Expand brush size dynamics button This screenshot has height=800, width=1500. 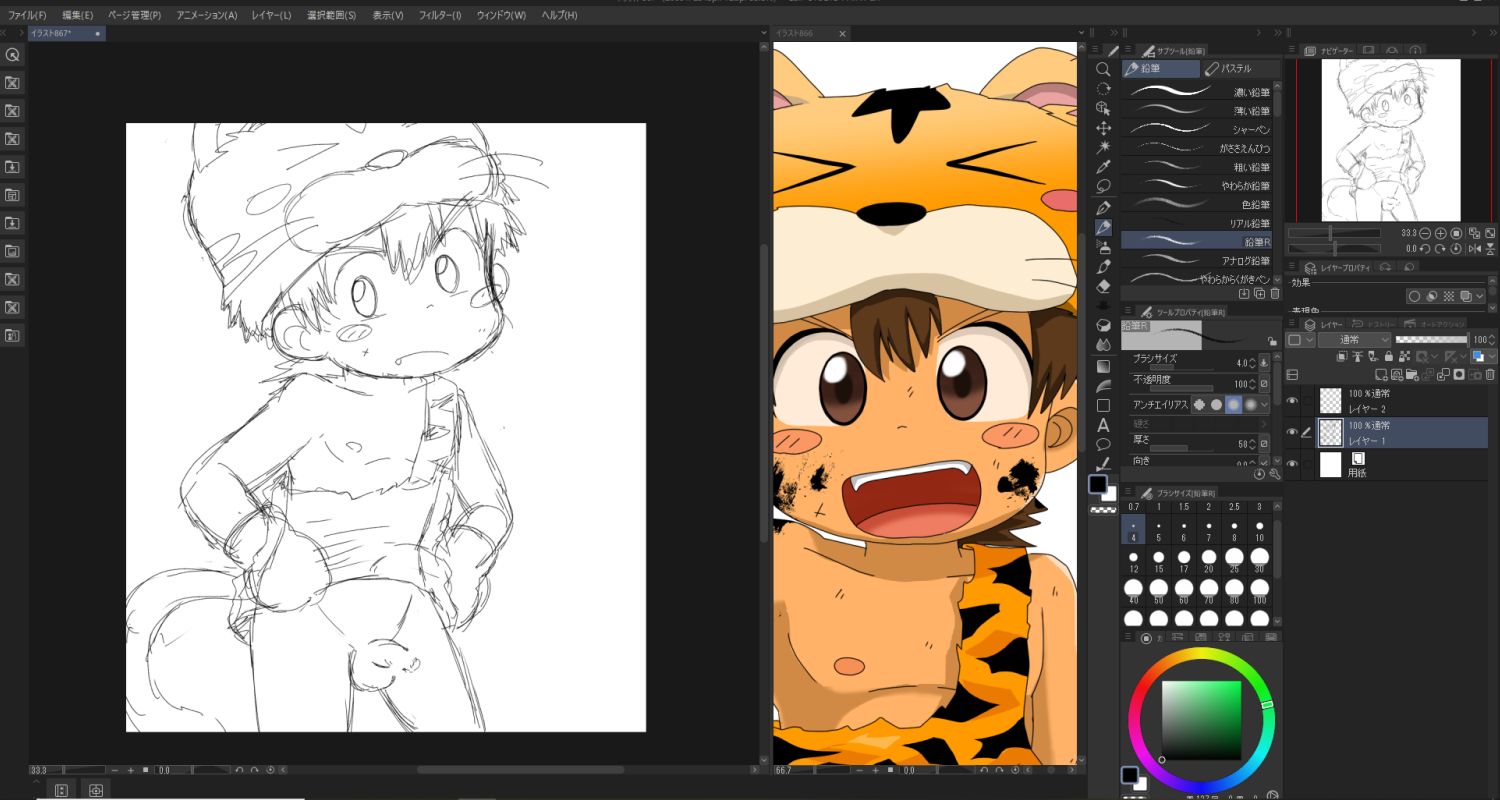click(x=1265, y=363)
